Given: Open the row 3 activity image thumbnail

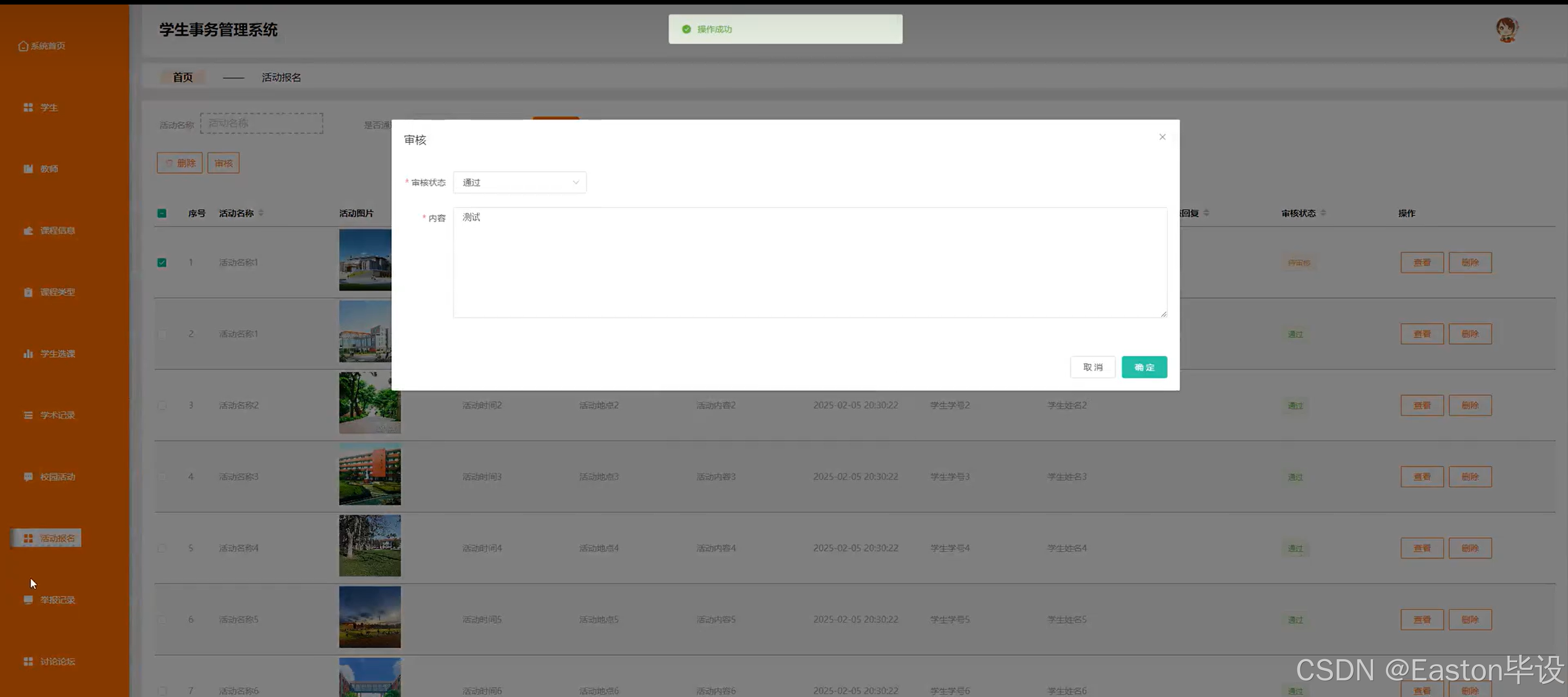Looking at the screenshot, I should tap(370, 403).
